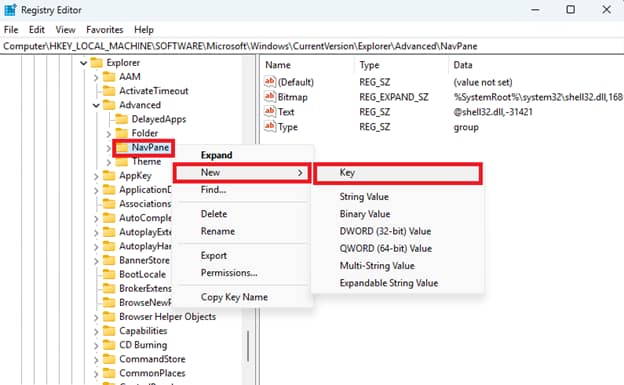Select Binary Value from the submenu
Screen dimensions: 624x385
point(398,214)
